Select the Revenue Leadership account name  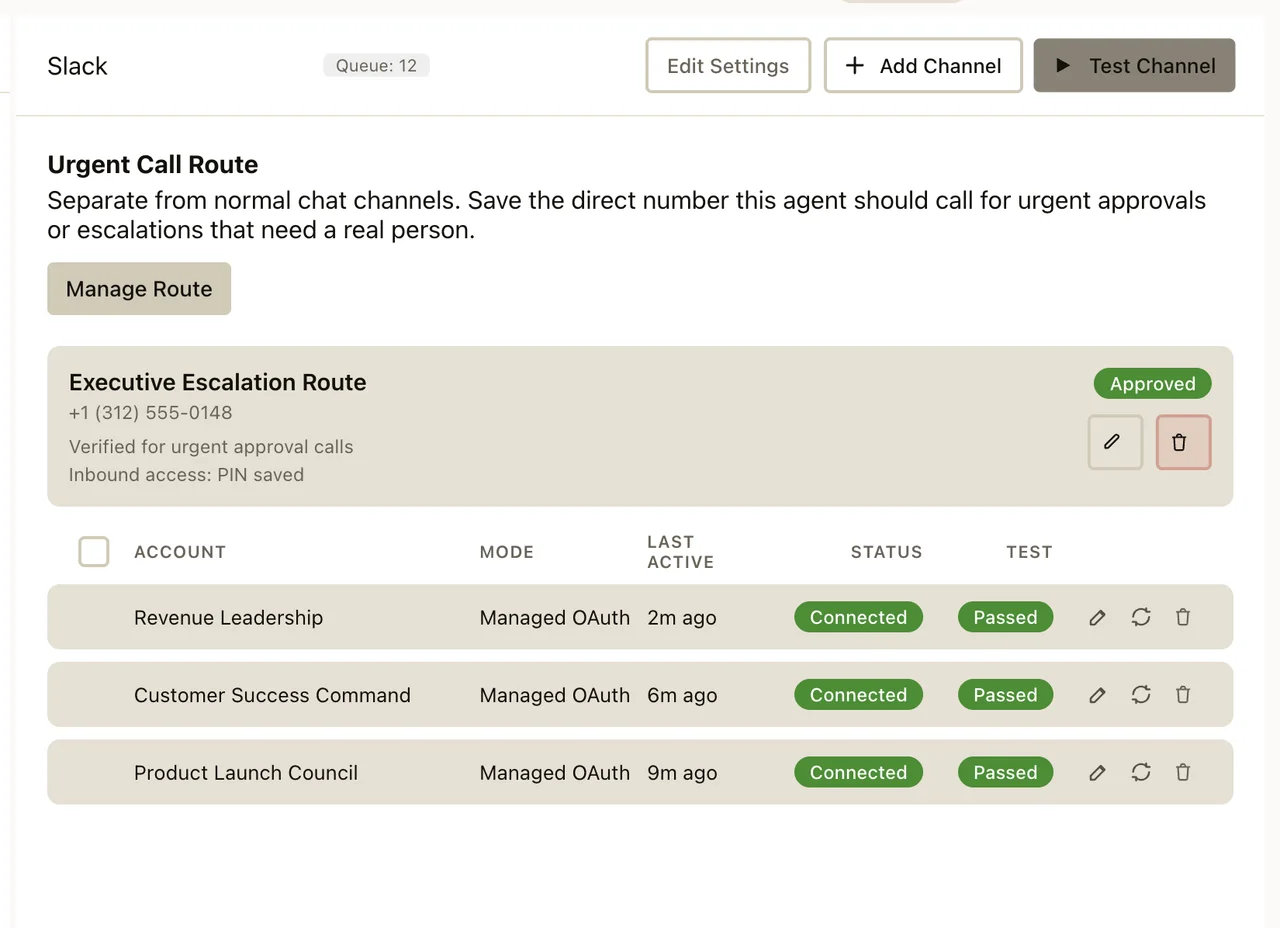(x=229, y=618)
